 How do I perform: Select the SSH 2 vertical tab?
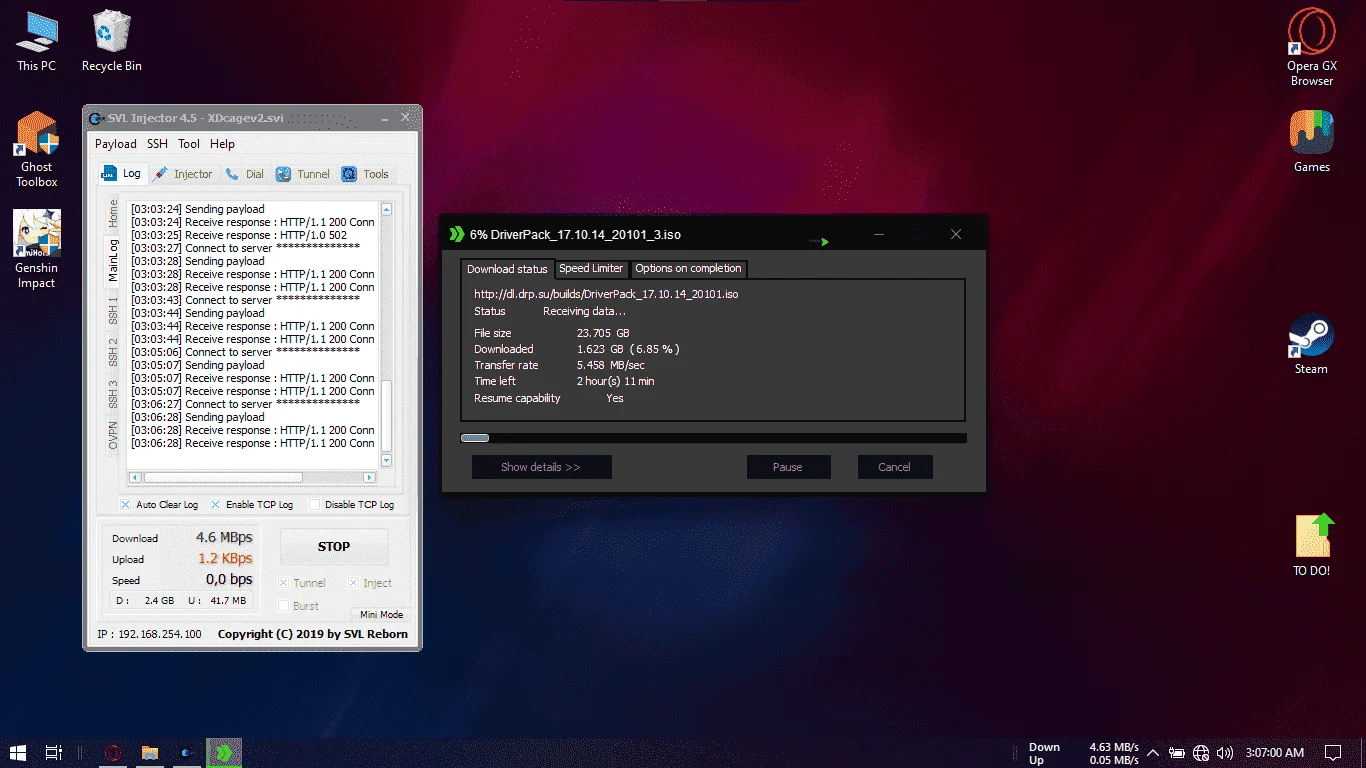(113, 352)
